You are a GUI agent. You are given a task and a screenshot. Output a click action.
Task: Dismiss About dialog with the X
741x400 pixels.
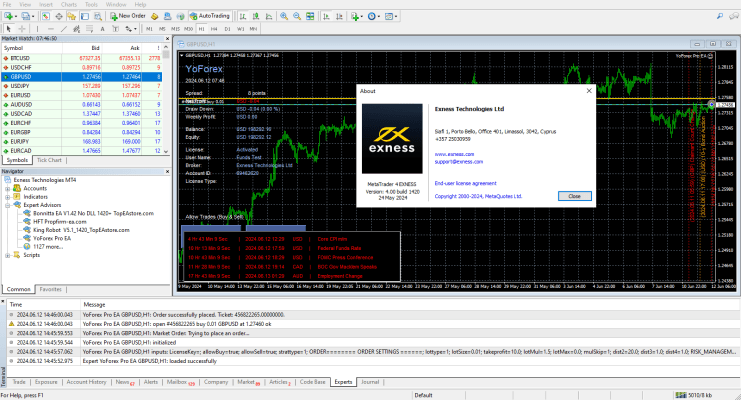point(589,91)
